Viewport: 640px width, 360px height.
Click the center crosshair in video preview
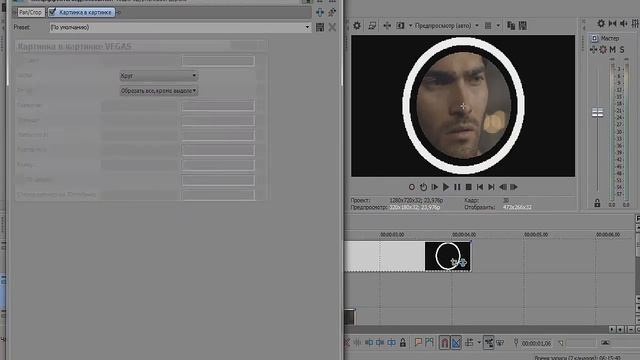(463, 107)
